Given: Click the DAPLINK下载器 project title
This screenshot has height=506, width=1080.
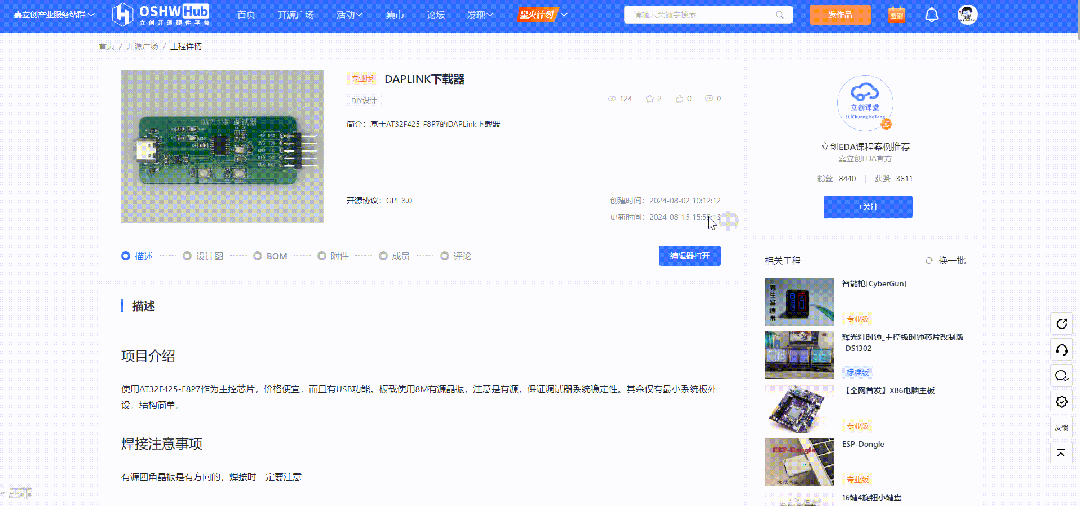Looking at the screenshot, I should (x=424, y=79).
